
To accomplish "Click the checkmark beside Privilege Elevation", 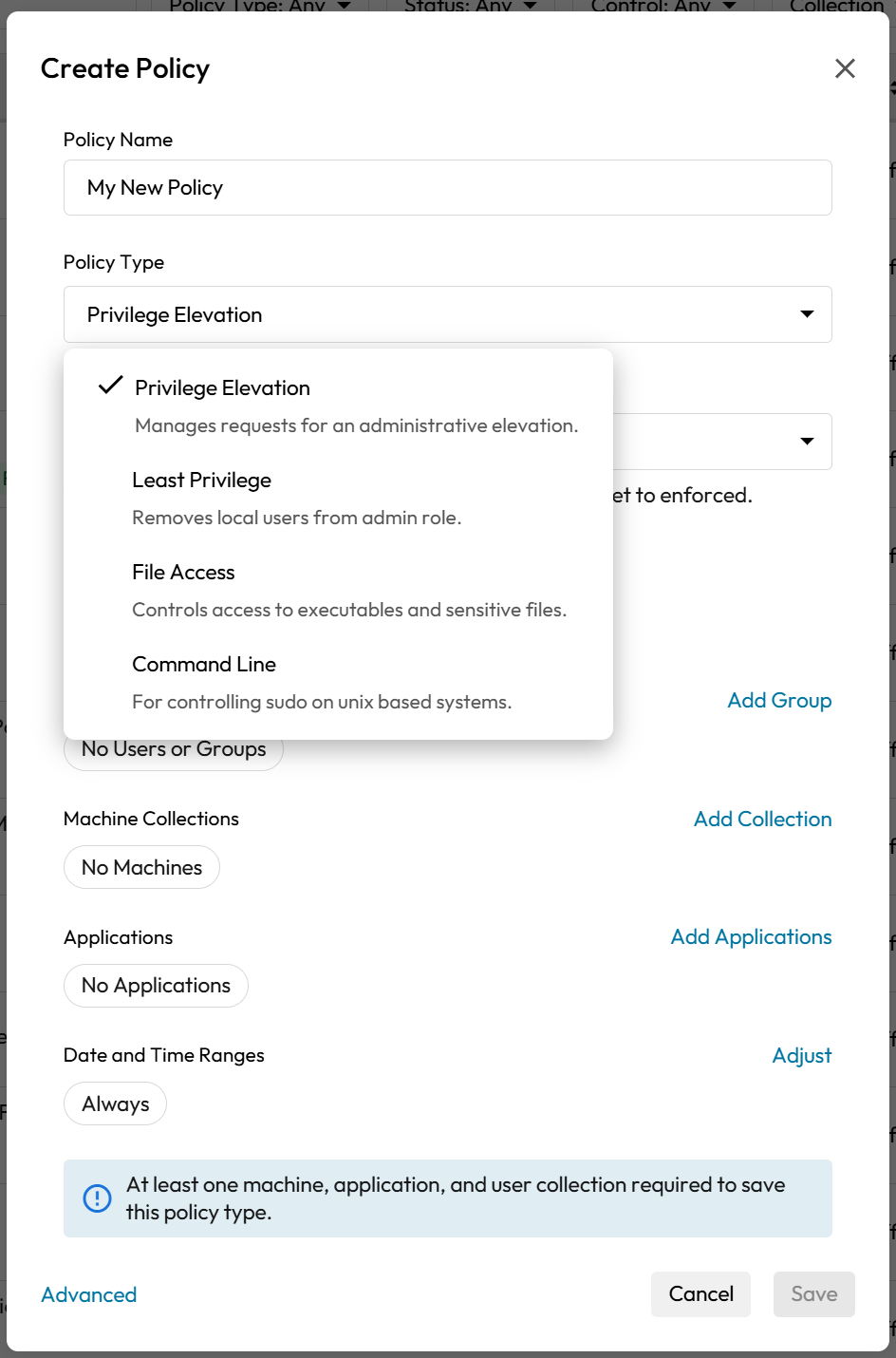I will tap(111, 386).
